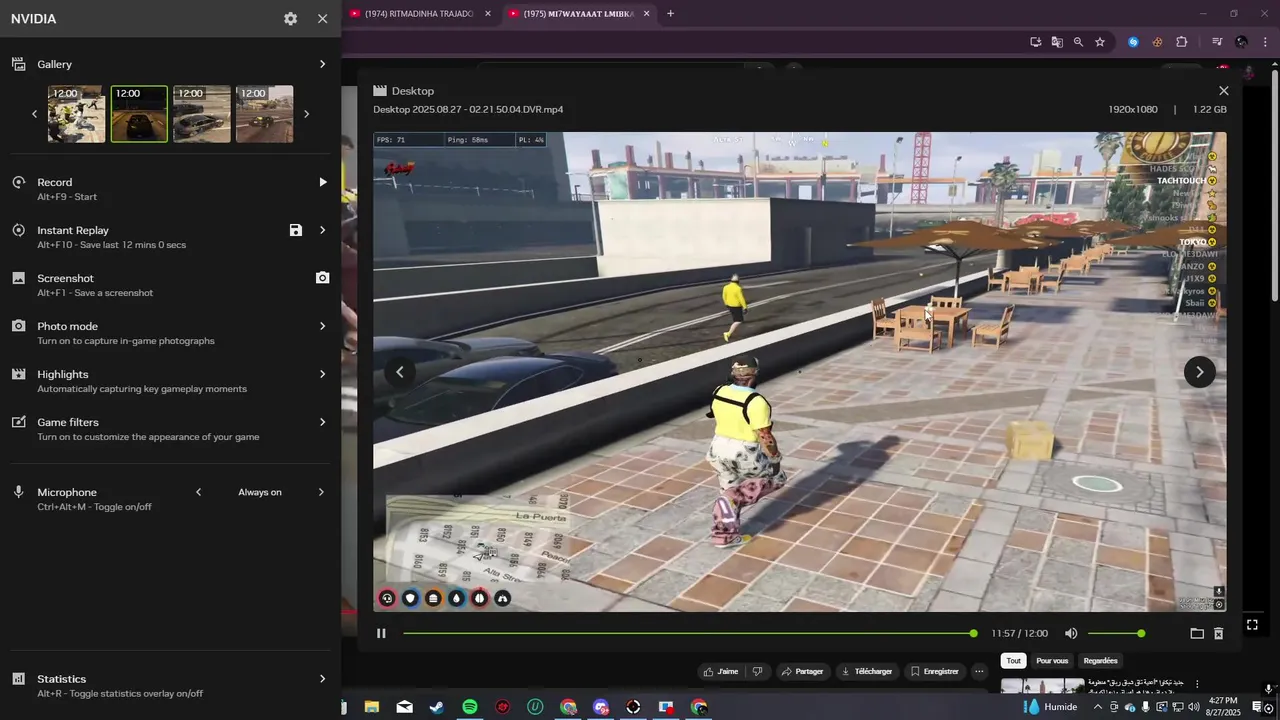Seek on the green video progress bar
1280x720 pixels.
coord(689,633)
